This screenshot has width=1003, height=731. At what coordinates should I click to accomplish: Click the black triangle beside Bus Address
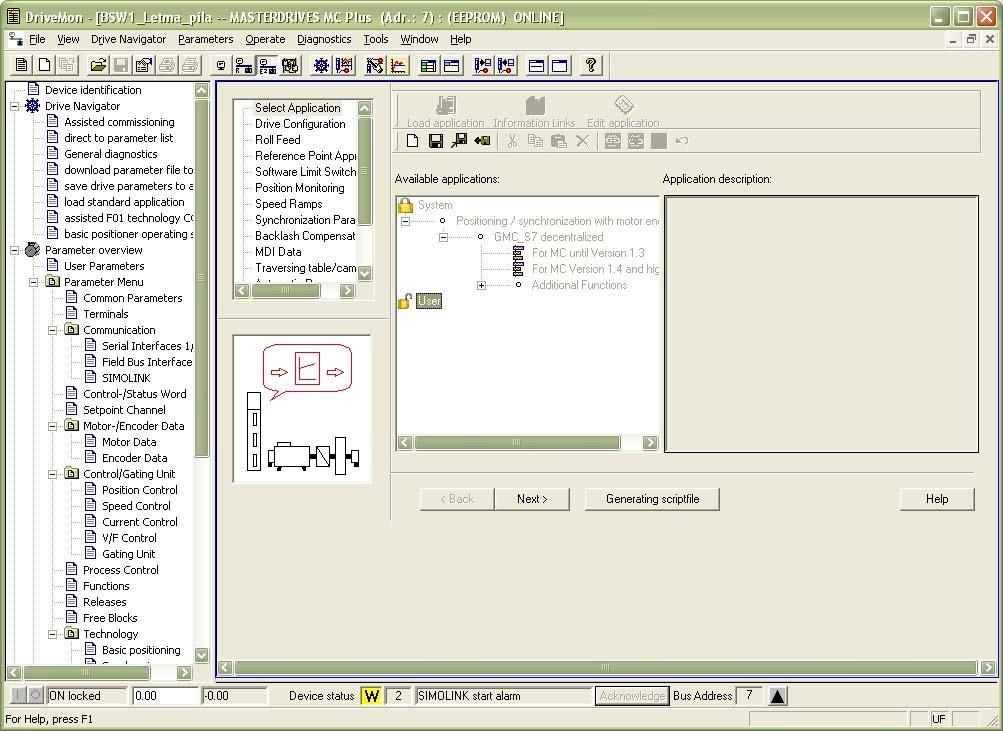(777, 696)
